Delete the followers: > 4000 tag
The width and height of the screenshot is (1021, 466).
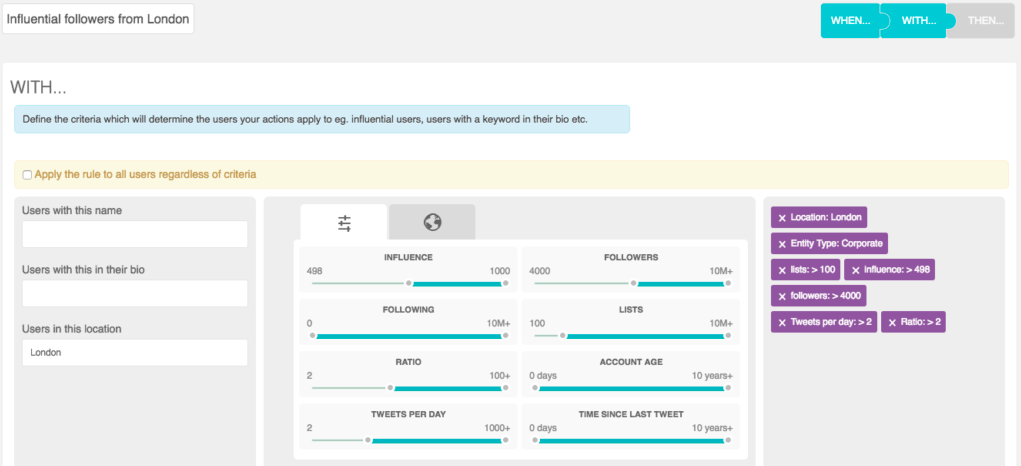(x=782, y=296)
